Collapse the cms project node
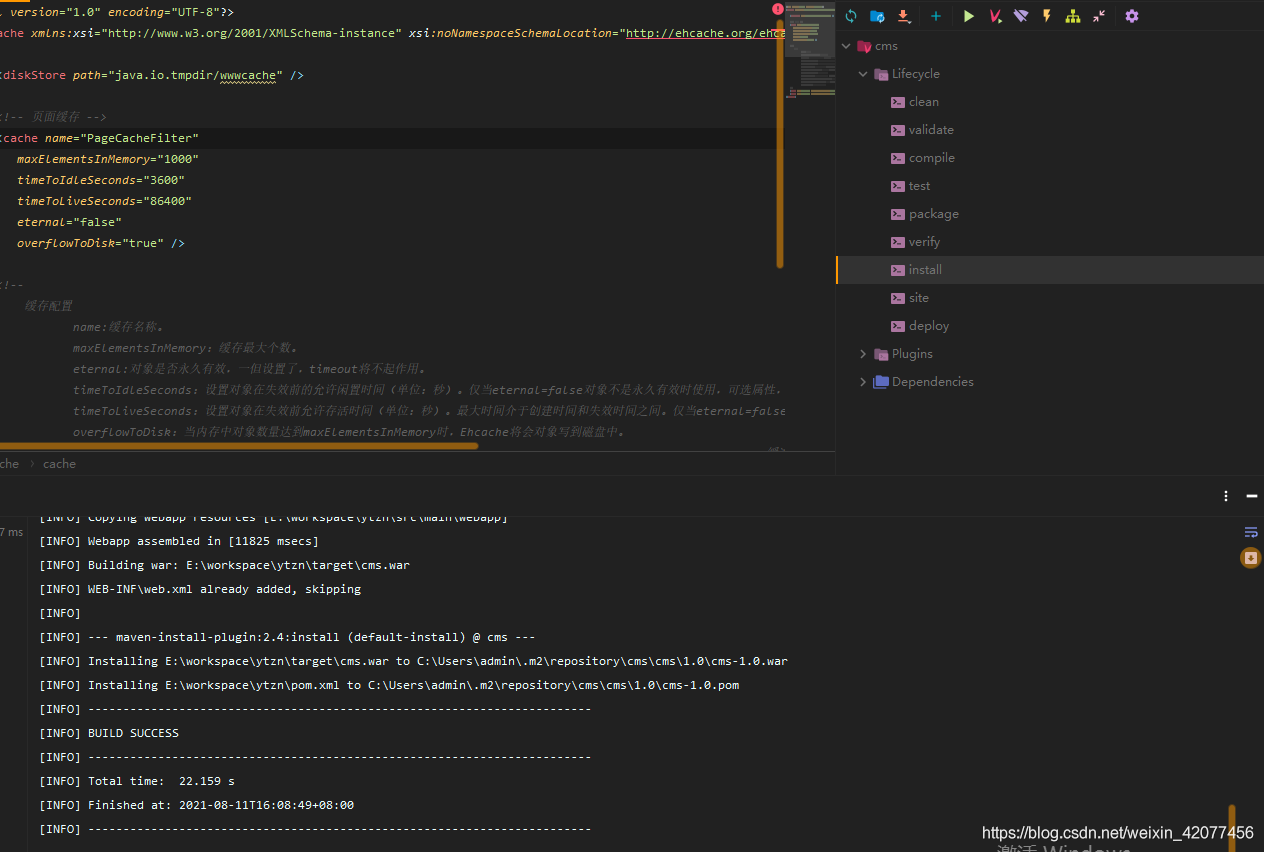This screenshot has height=852, width=1264. (846, 46)
